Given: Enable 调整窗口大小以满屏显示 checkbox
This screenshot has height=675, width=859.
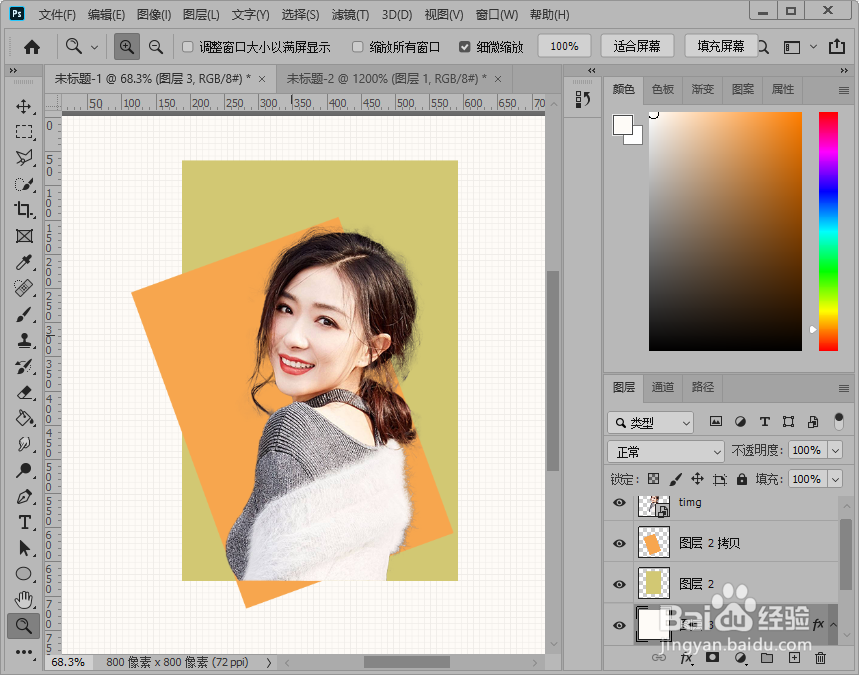Looking at the screenshot, I should pyautogui.click(x=187, y=47).
